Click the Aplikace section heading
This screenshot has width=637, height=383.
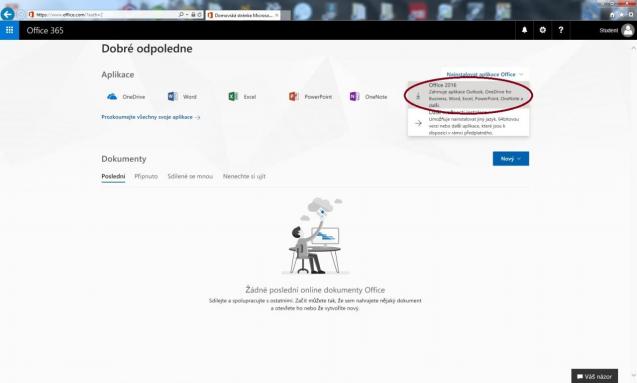pos(118,74)
